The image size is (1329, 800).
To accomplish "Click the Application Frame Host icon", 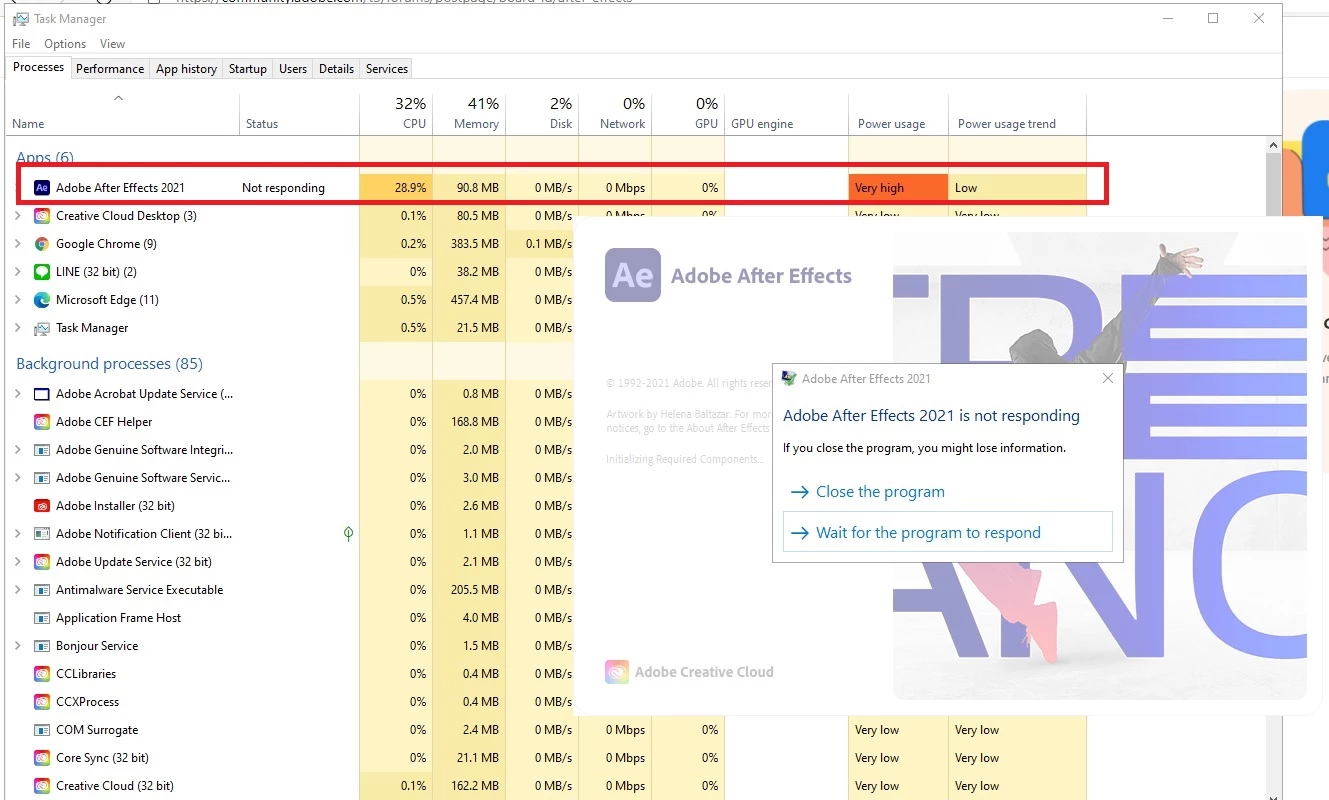I will click(x=42, y=618).
